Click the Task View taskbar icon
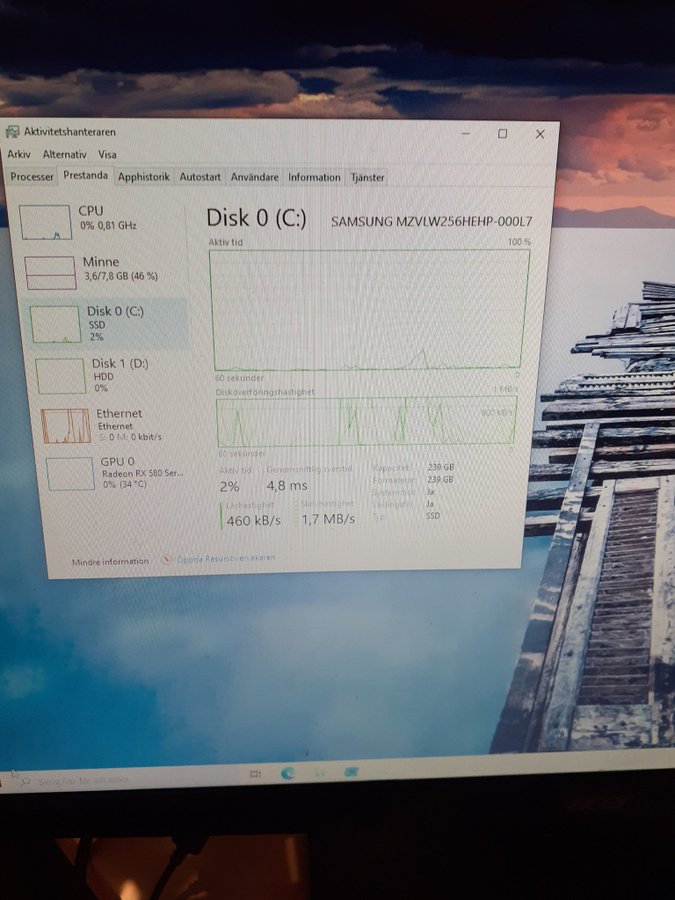675x900 pixels. 254,774
